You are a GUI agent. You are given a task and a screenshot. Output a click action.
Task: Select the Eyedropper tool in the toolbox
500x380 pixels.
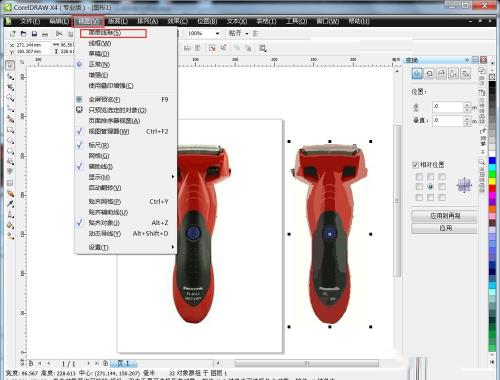pos(10,204)
